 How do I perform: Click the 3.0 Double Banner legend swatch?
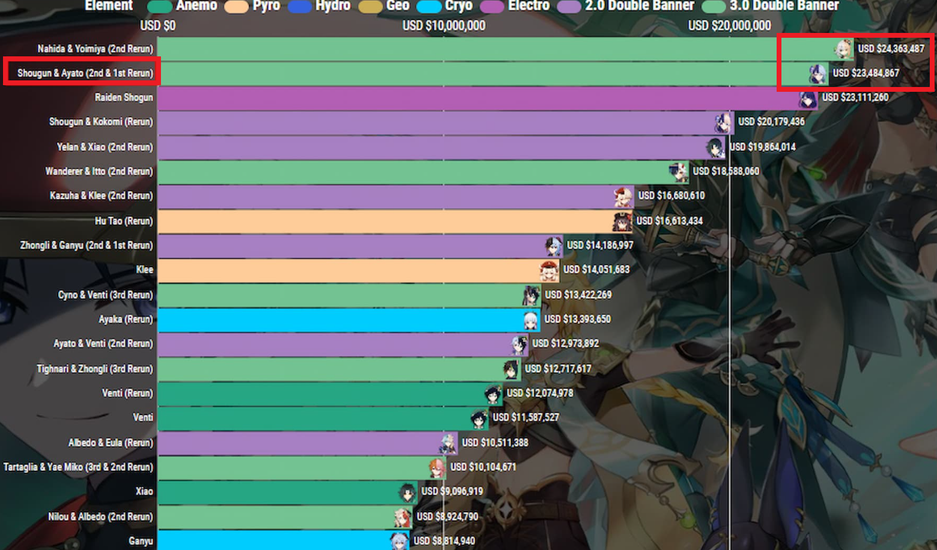(714, 7)
